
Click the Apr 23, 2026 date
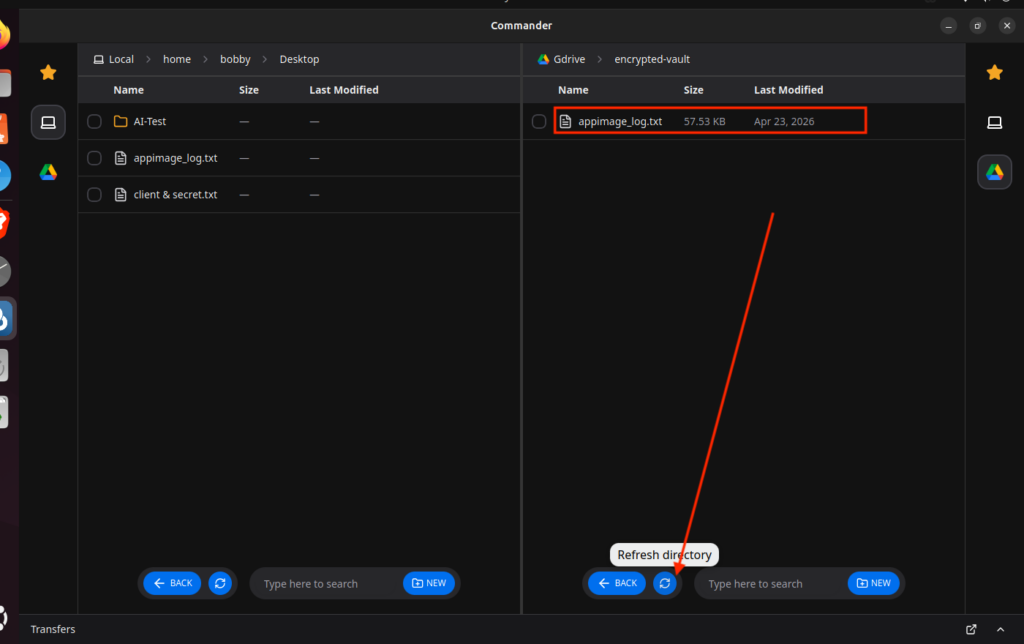(x=784, y=121)
